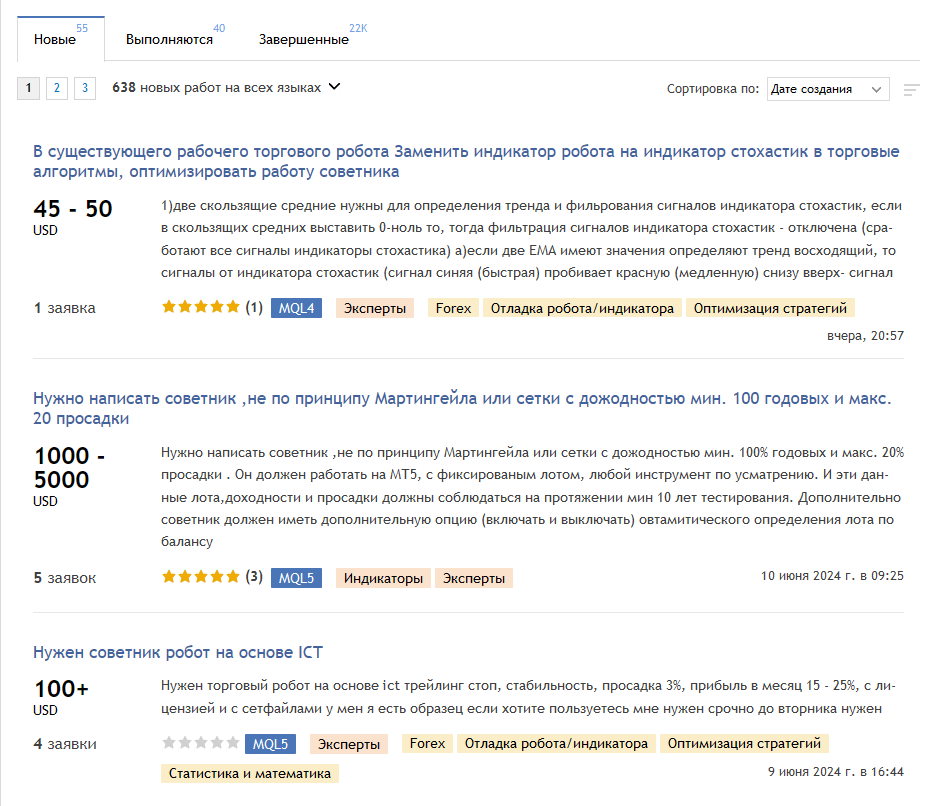
Task: Click the MQL5 tag on ICT job
Action: click(x=270, y=744)
